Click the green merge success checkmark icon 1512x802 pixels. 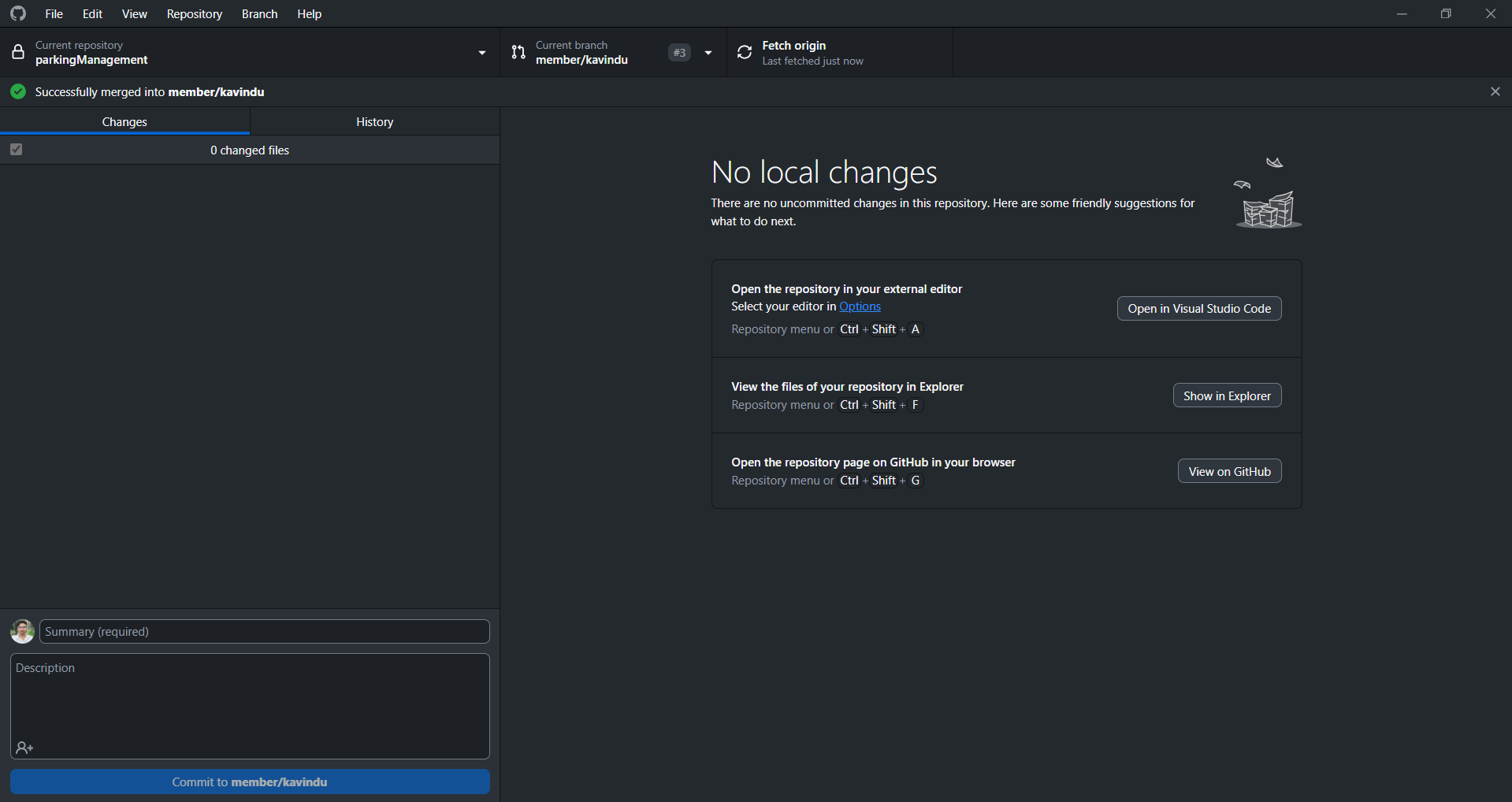coord(18,92)
